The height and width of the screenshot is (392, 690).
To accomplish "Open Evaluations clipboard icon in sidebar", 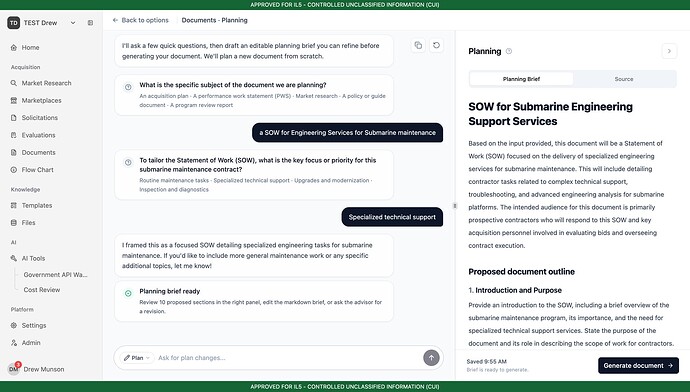I will coord(14,135).
